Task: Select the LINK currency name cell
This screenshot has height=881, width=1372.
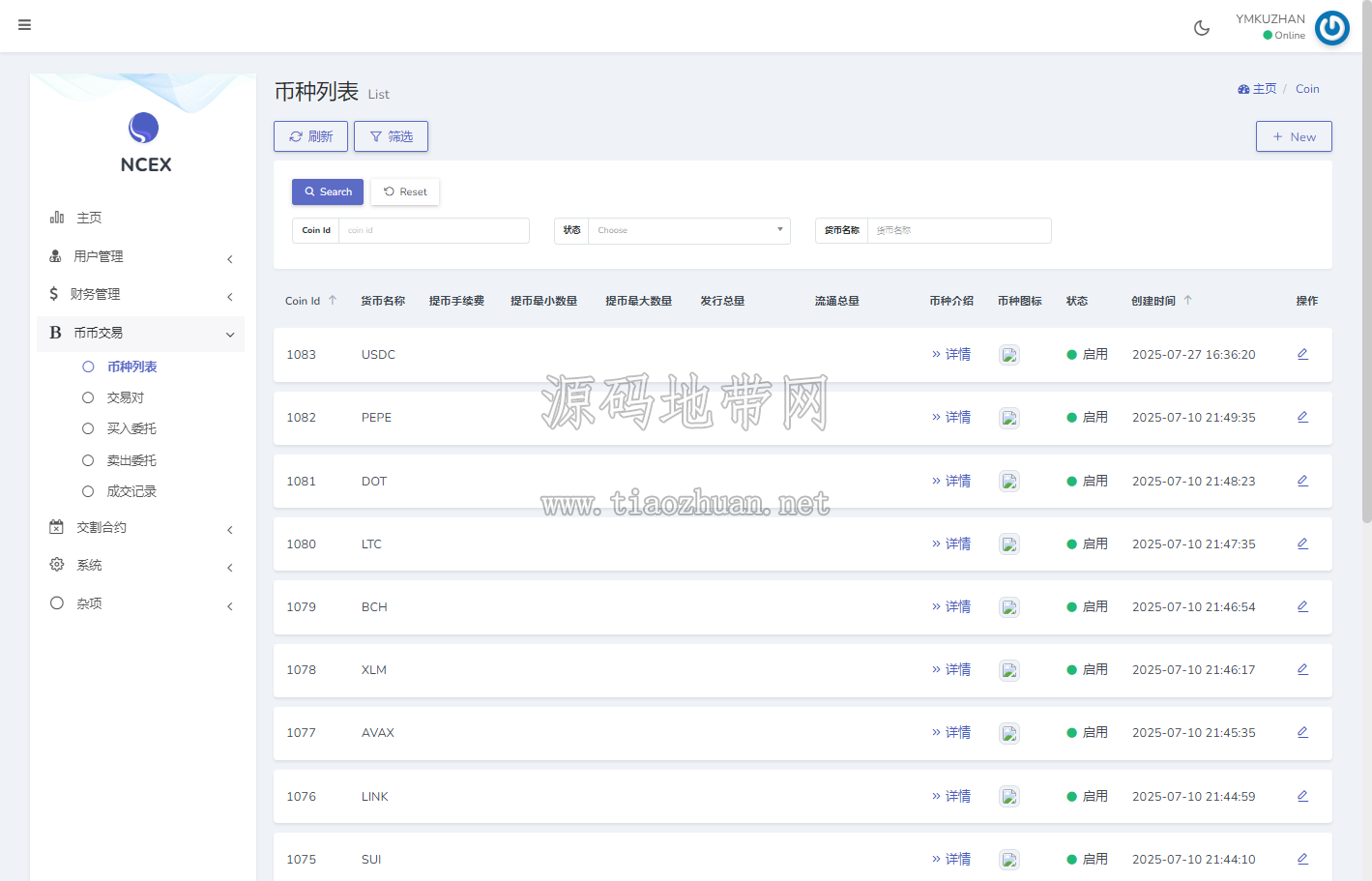Action: [374, 797]
